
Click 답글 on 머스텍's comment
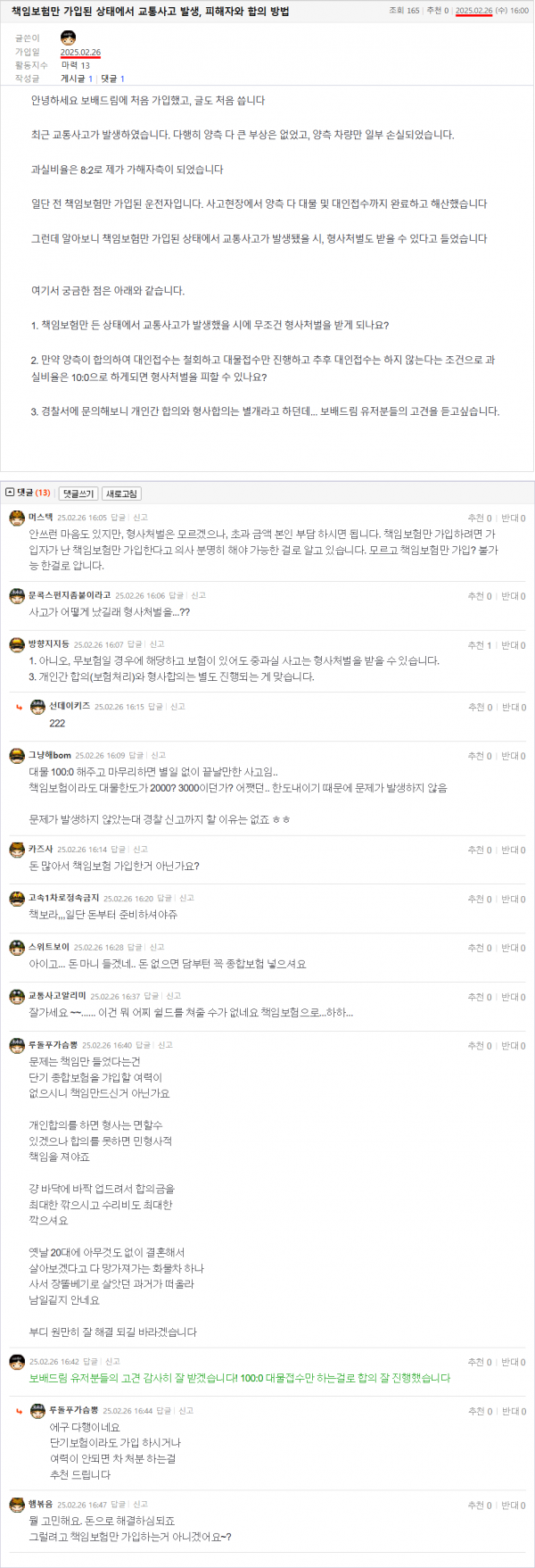point(118,518)
